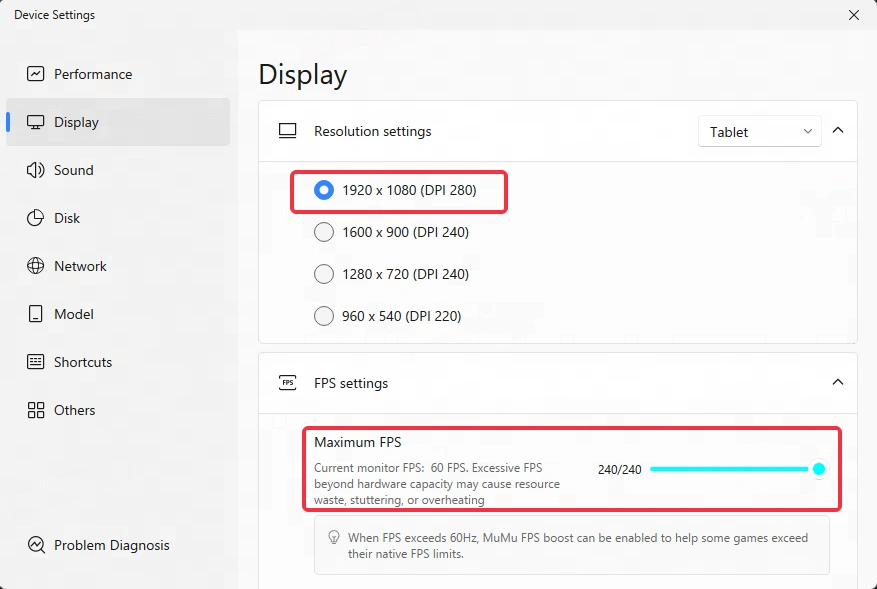Select the 1280 x 720 resolution option
Viewport: 877px width, 589px height.
[x=324, y=274]
